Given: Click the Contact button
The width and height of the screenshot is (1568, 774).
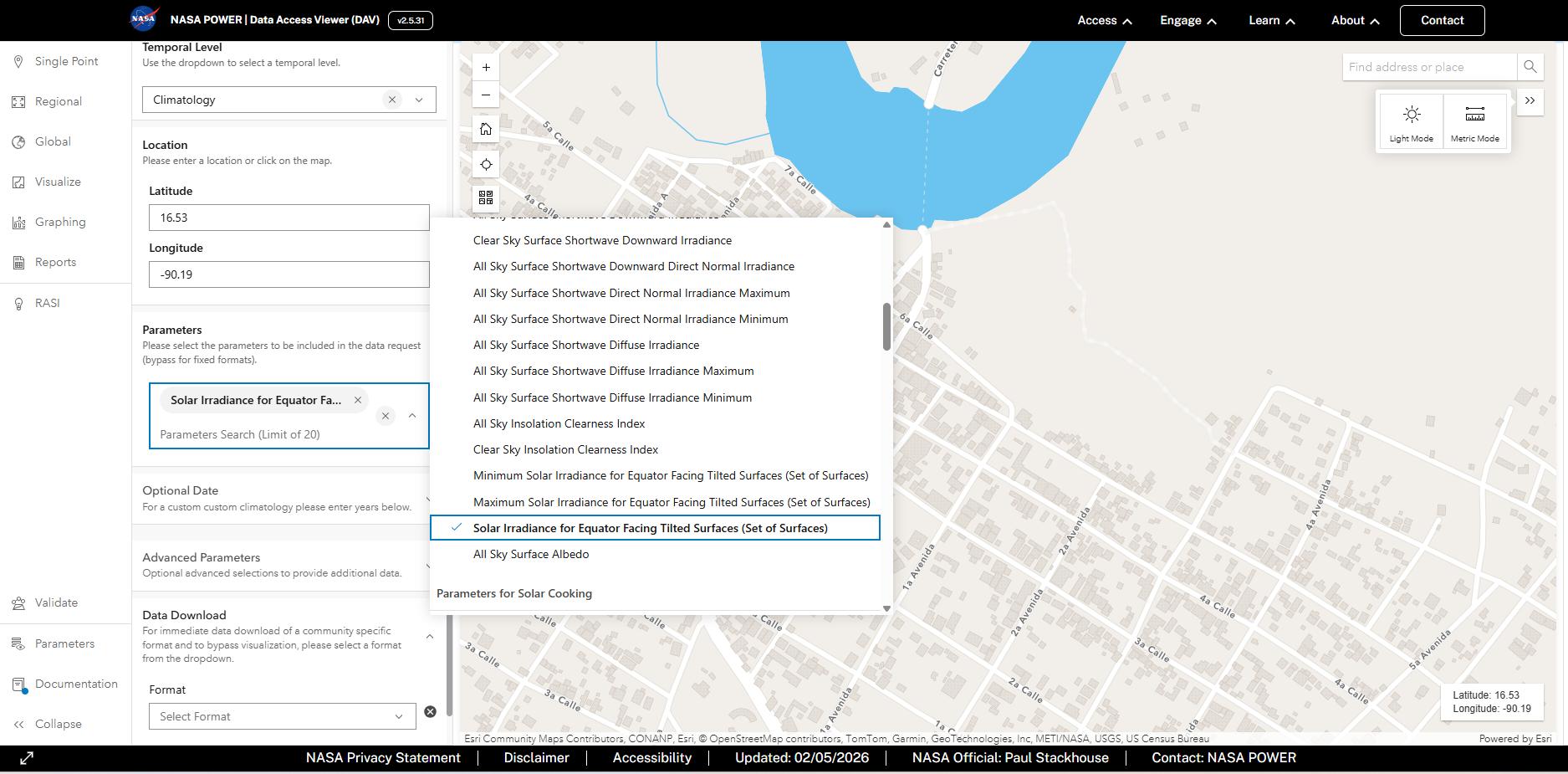Looking at the screenshot, I should pyautogui.click(x=1442, y=20).
